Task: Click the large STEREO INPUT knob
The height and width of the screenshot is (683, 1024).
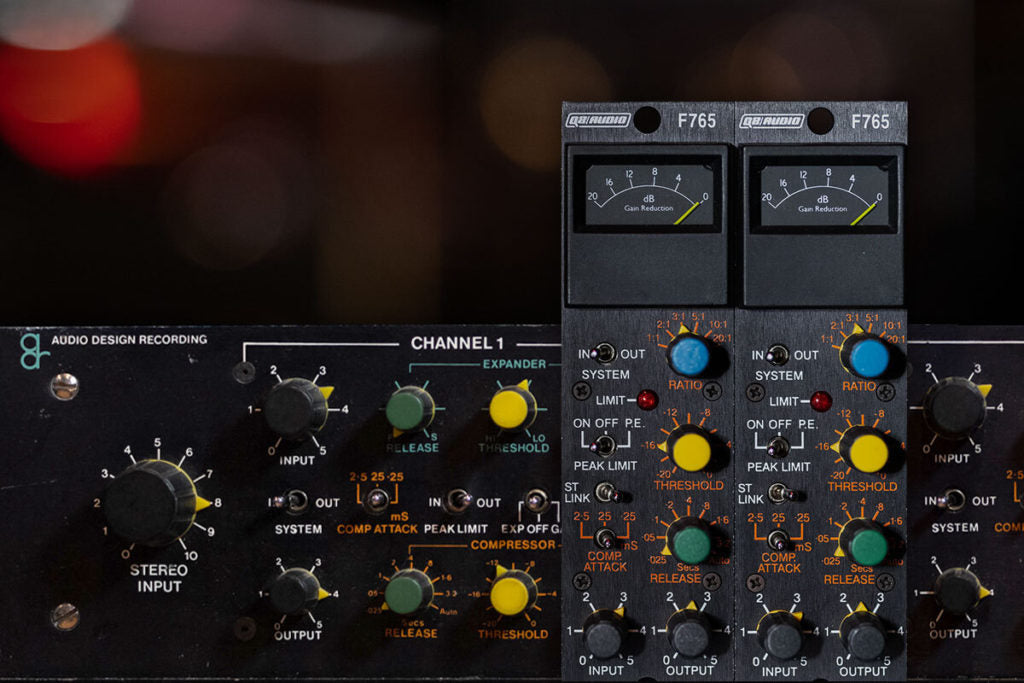Action: click(152, 503)
